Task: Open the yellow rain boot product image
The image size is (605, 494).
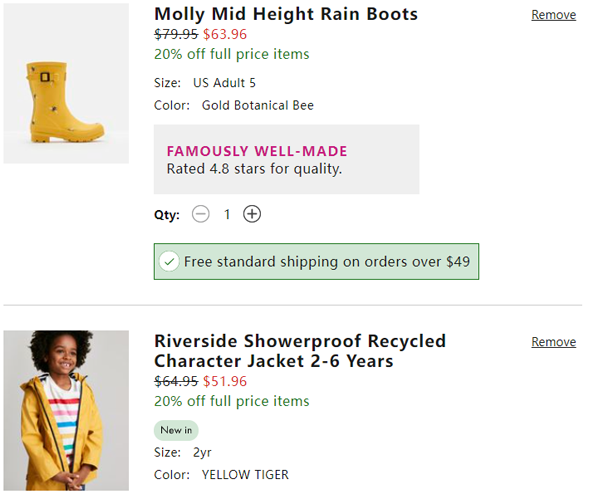Action: click(66, 83)
